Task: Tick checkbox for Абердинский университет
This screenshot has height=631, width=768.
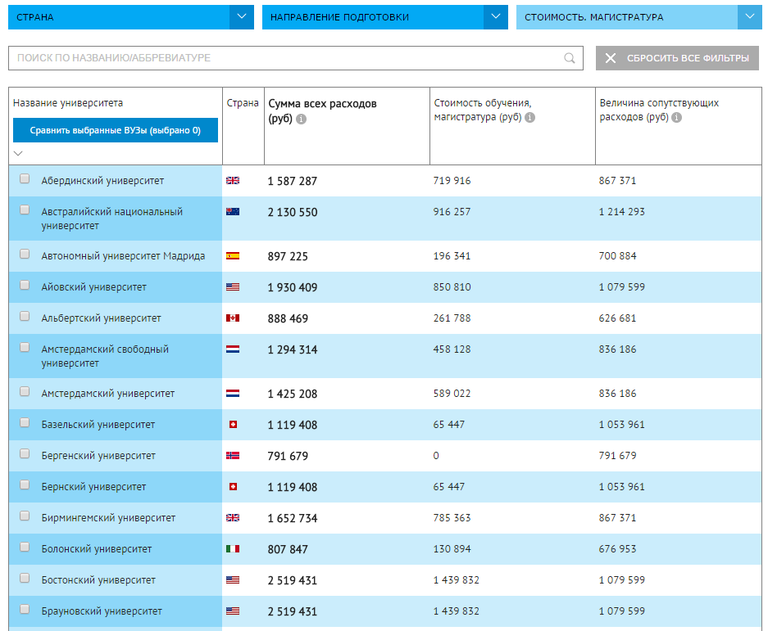Action: 25,180
